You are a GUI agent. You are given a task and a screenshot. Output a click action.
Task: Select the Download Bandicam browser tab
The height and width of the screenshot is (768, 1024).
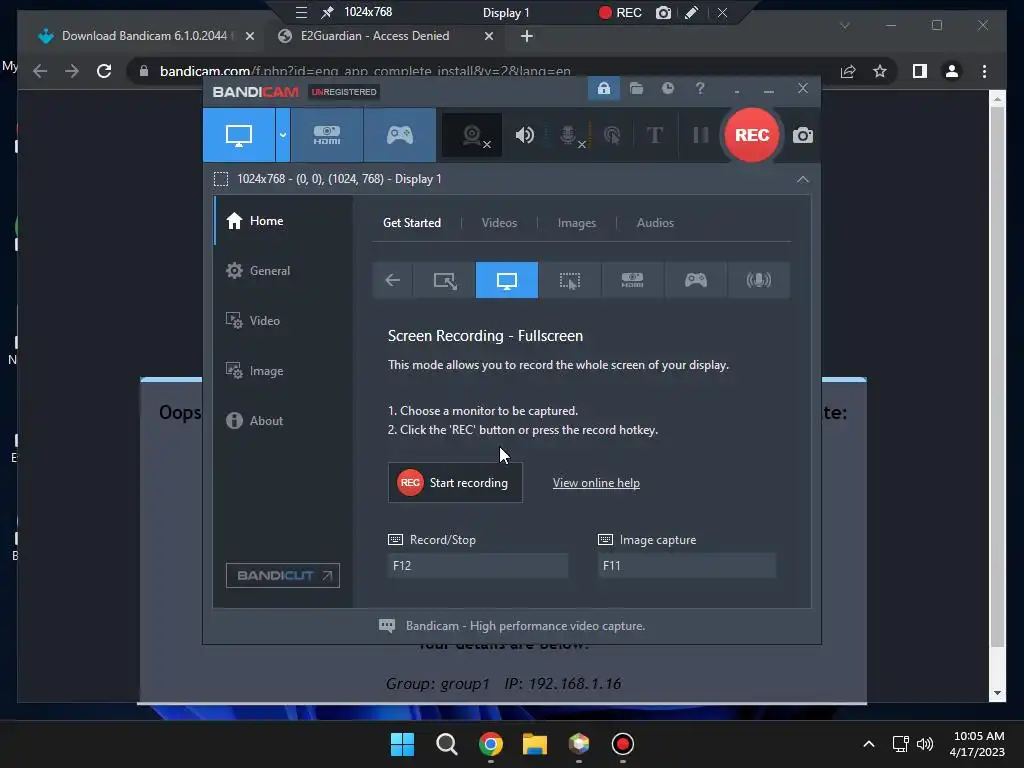click(x=144, y=36)
